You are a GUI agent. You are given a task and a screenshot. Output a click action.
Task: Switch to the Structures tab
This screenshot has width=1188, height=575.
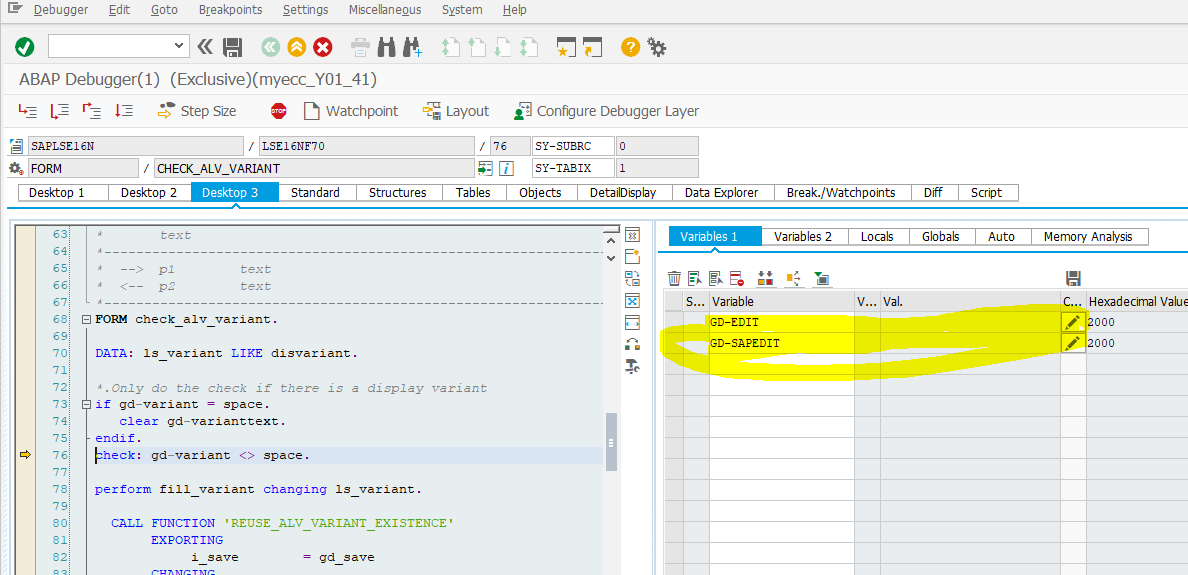click(x=398, y=192)
